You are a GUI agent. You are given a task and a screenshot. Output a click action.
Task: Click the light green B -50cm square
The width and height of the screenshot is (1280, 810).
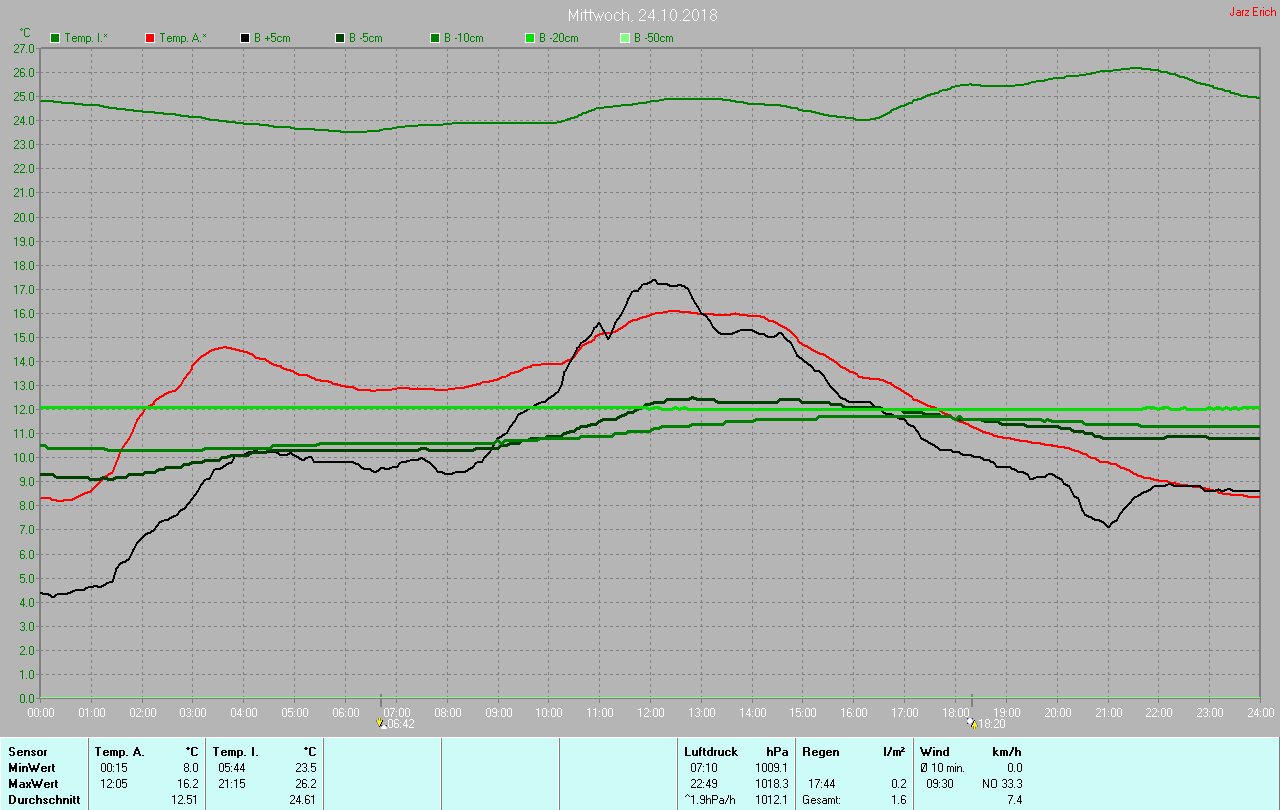pos(625,38)
